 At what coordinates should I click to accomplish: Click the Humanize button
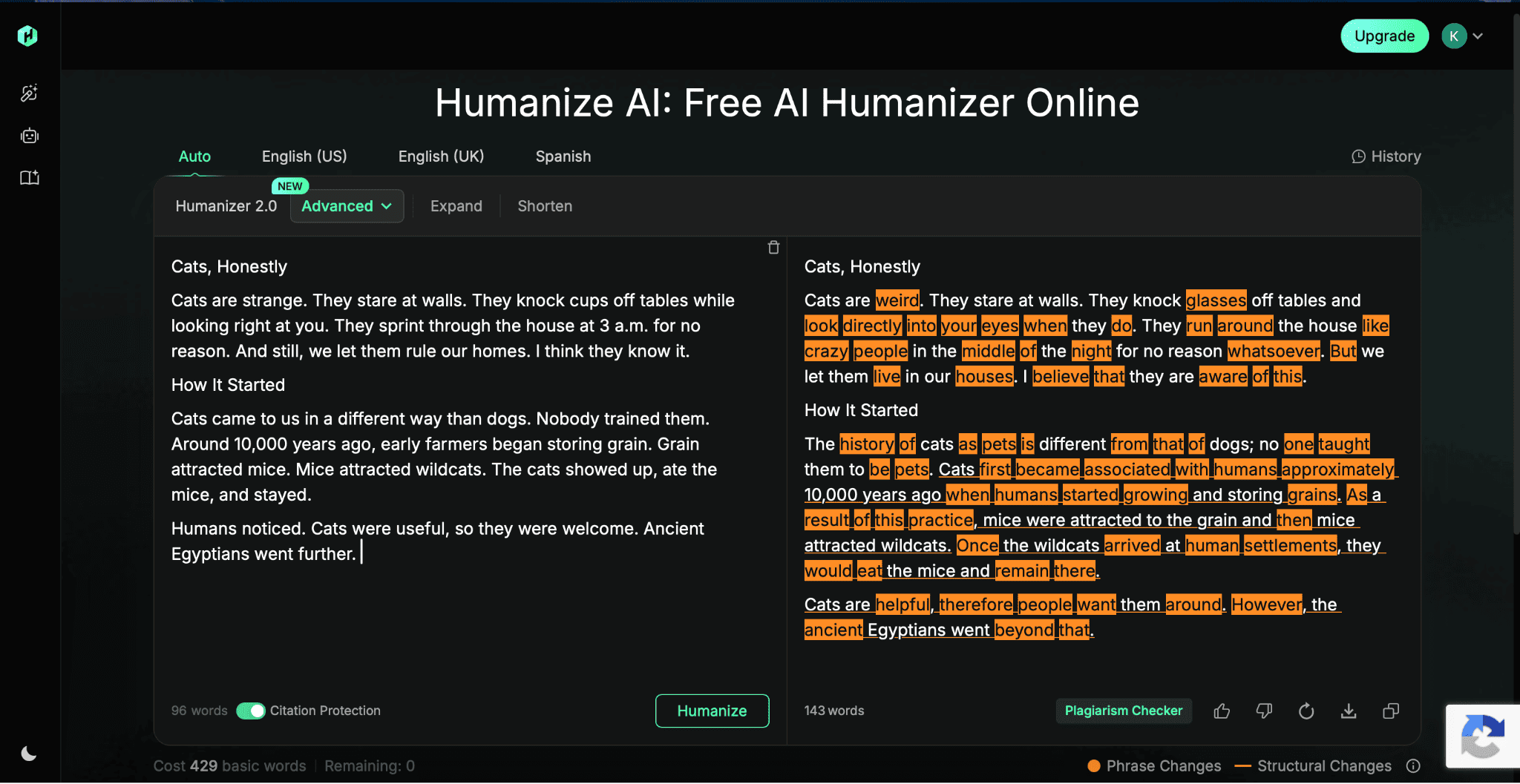(x=712, y=711)
